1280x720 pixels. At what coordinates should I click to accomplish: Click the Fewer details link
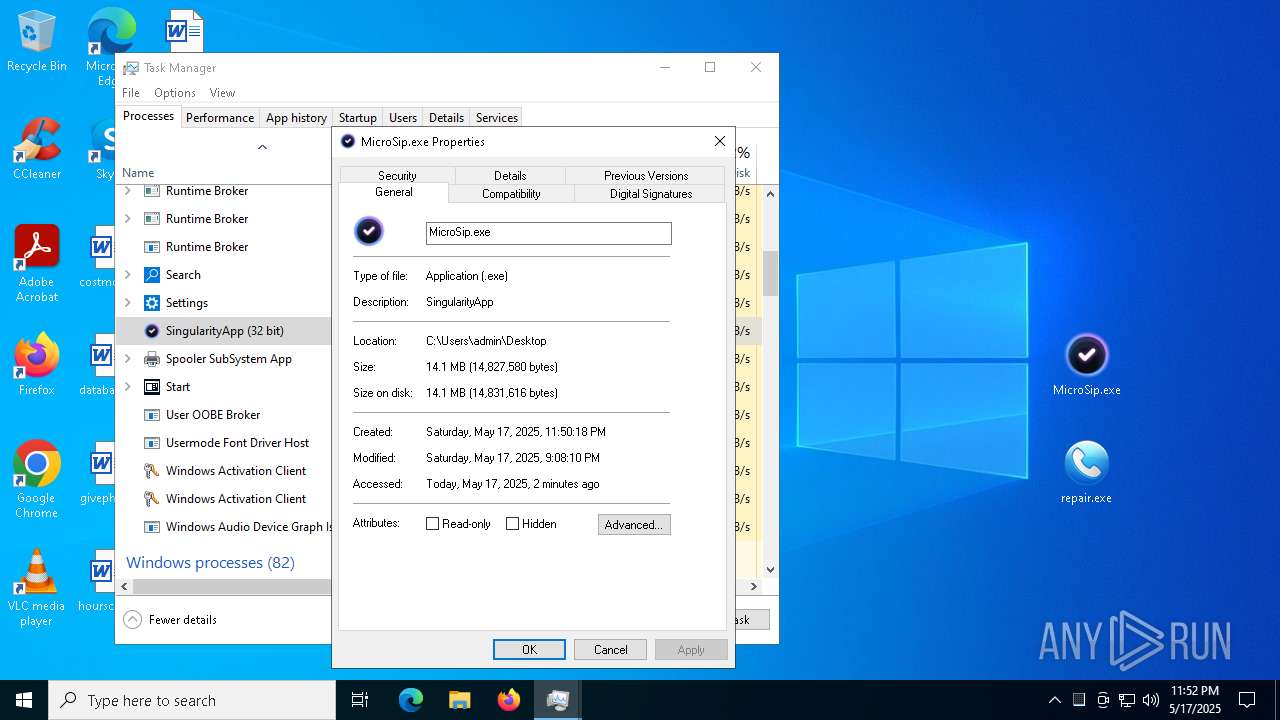(183, 620)
